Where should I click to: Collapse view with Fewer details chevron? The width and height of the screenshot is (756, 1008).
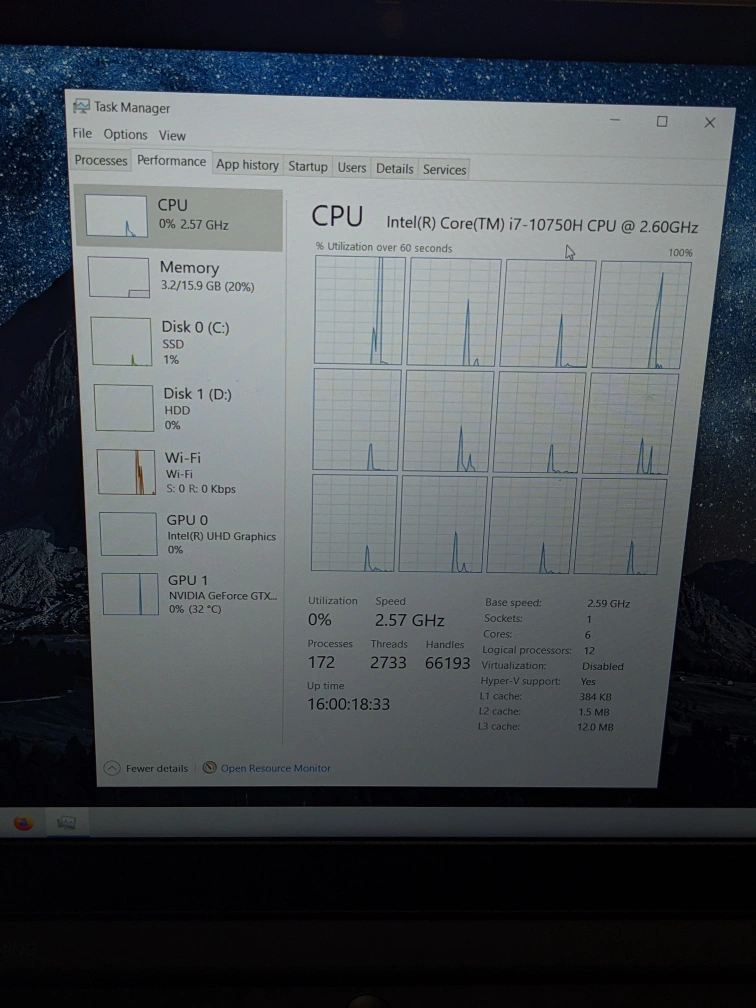113,768
